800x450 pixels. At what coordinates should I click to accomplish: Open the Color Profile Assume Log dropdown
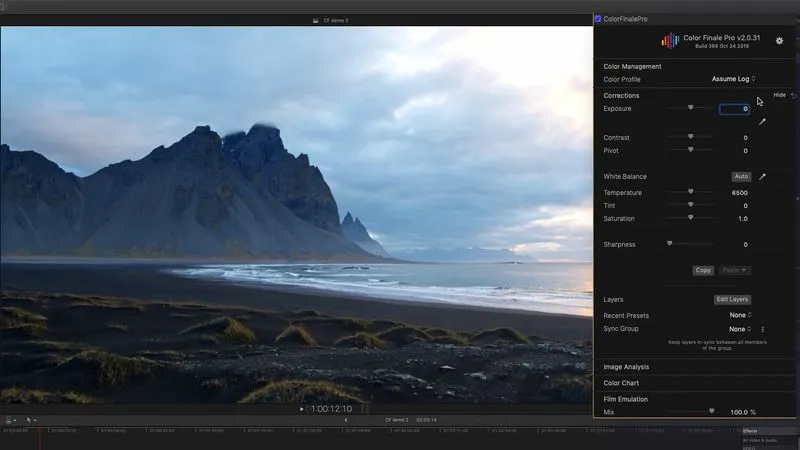coord(733,79)
